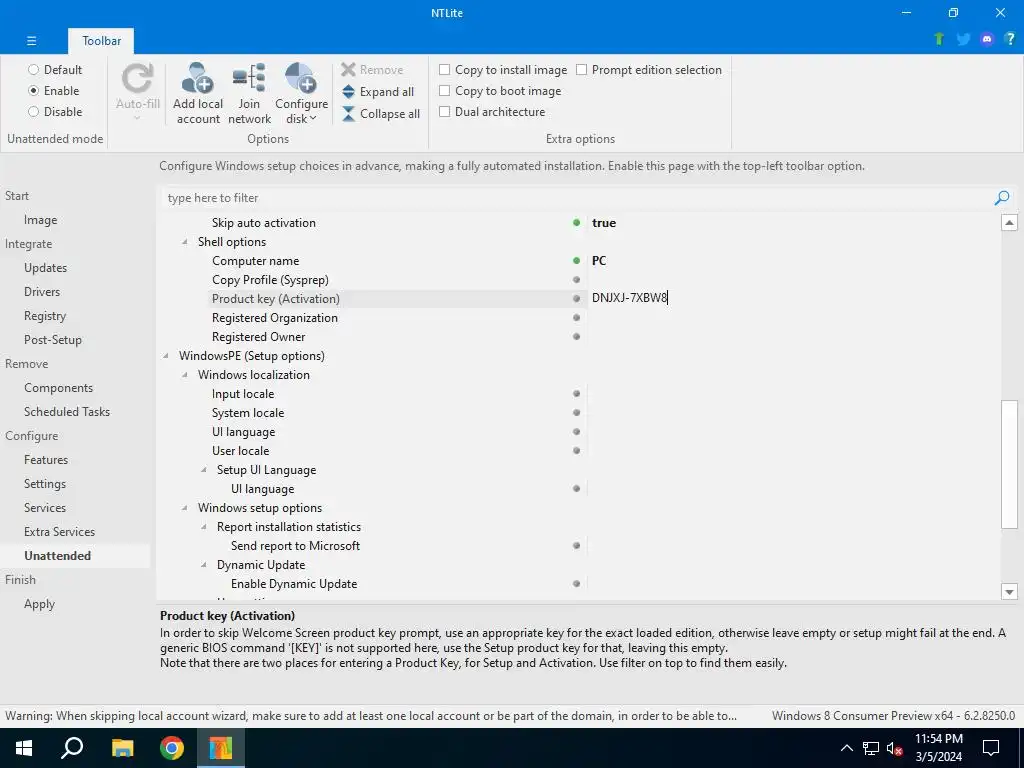
Task: Open the Image page
Action: (40, 220)
